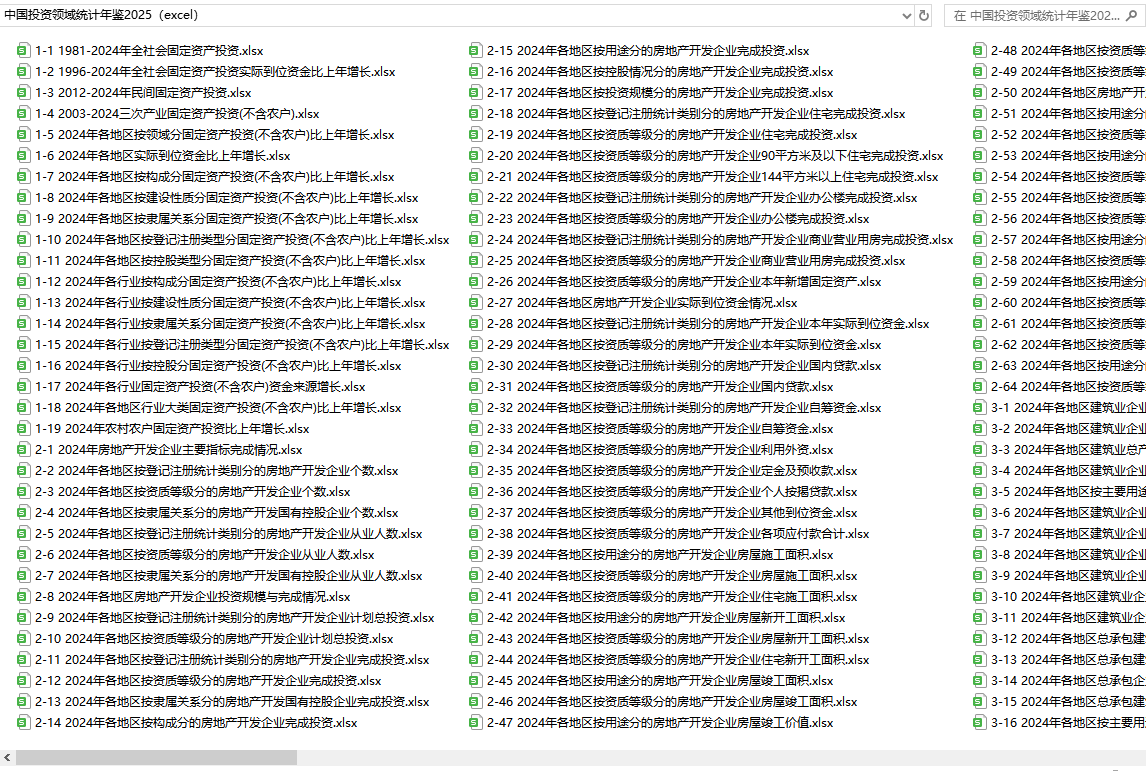
Task: Select file 2-38 房地产开发企业各项应付款合计
Action: point(678,533)
